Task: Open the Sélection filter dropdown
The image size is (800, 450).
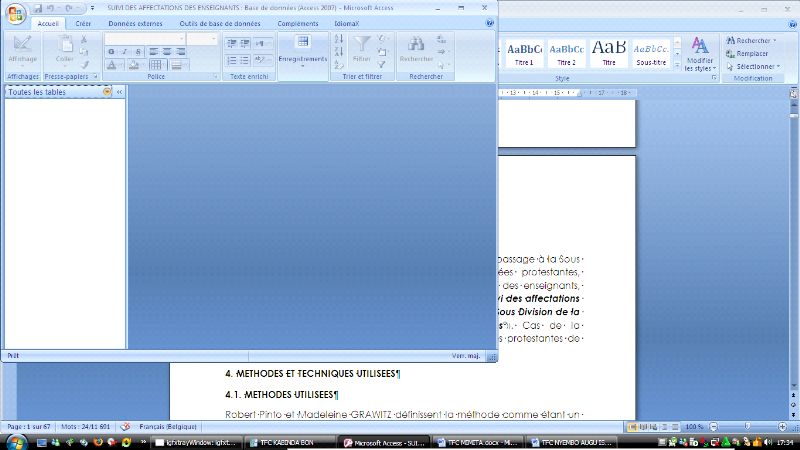Action: point(382,39)
